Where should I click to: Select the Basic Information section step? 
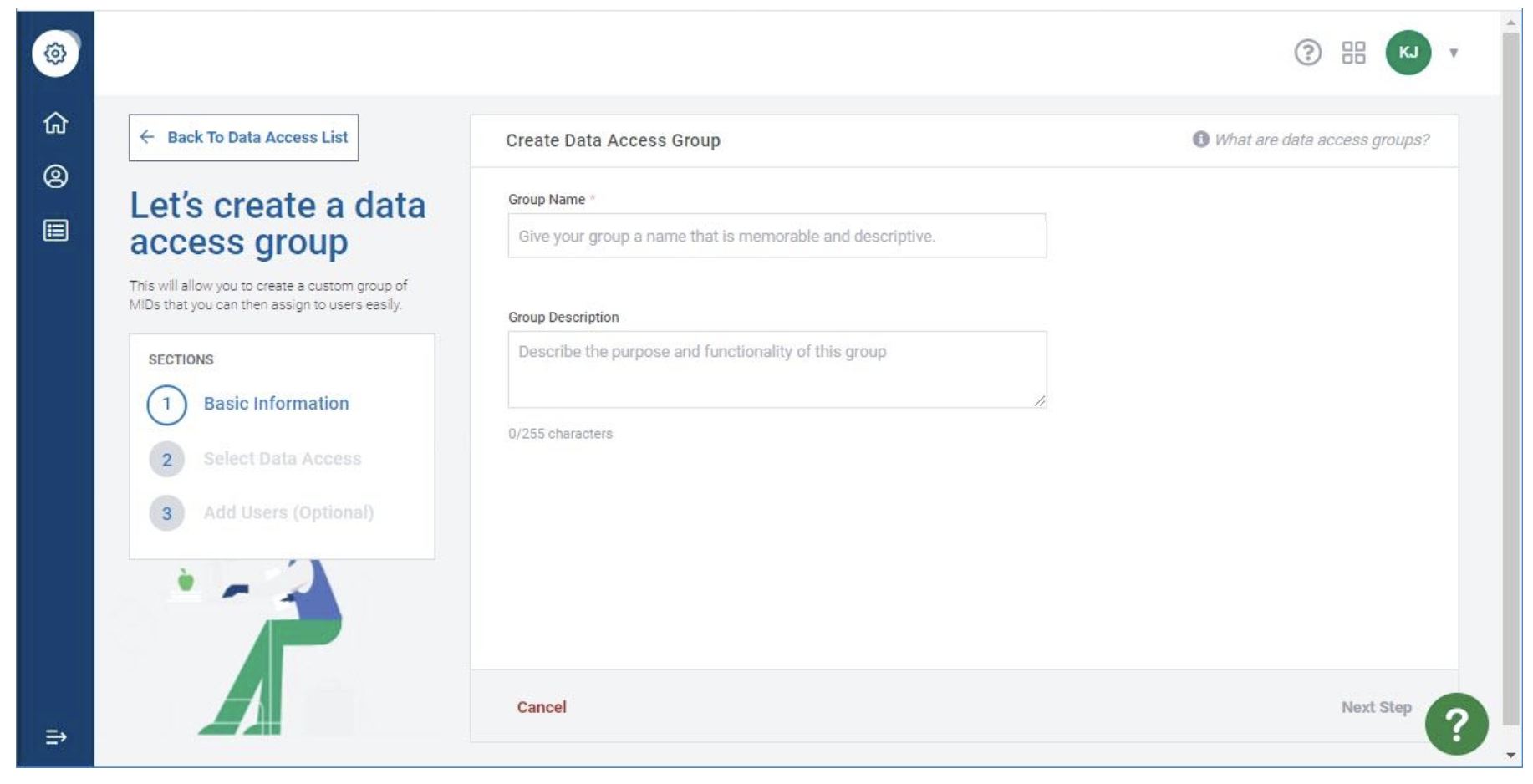[x=276, y=404]
